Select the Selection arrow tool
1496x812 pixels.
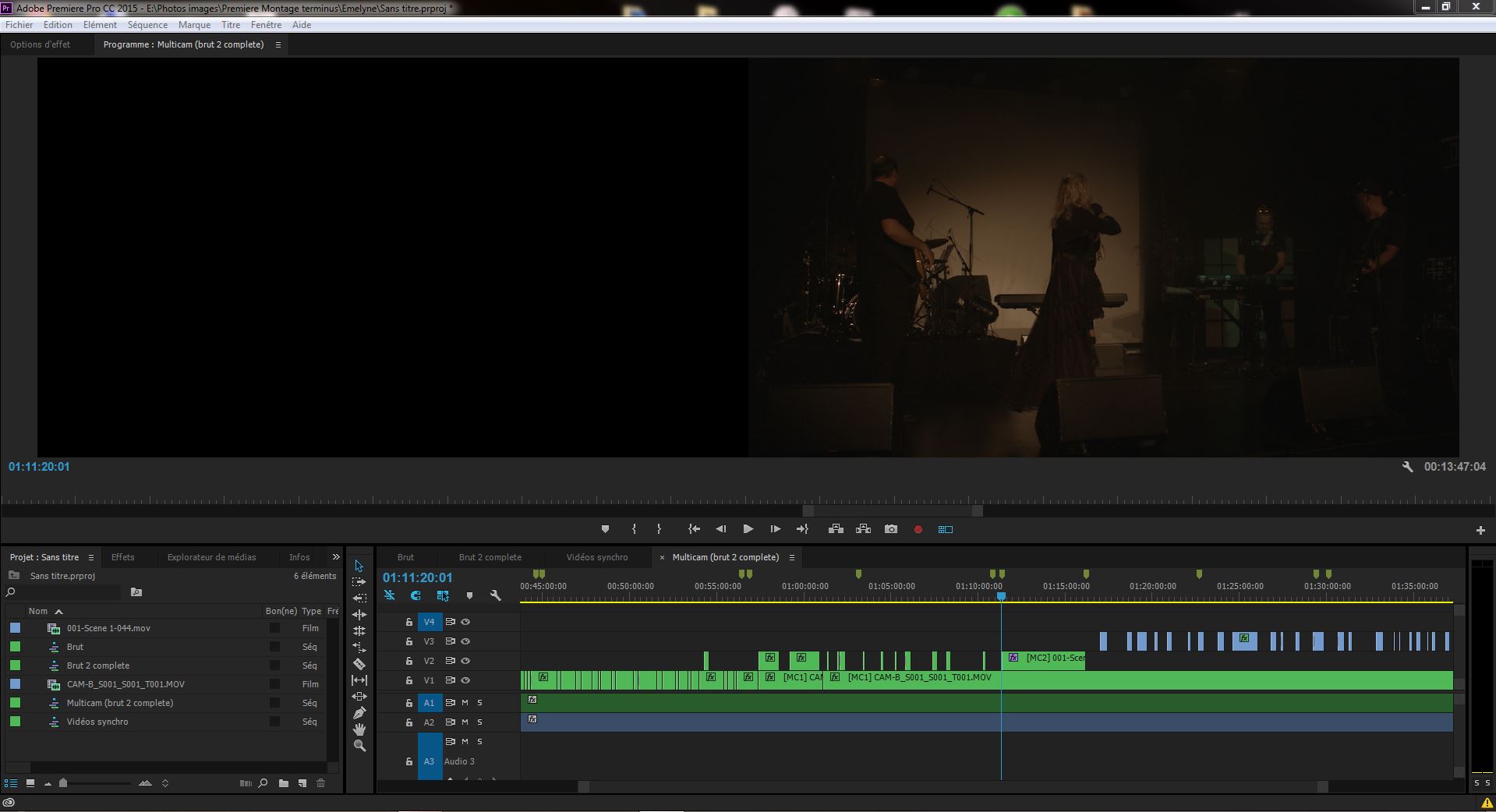[x=359, y=566]
